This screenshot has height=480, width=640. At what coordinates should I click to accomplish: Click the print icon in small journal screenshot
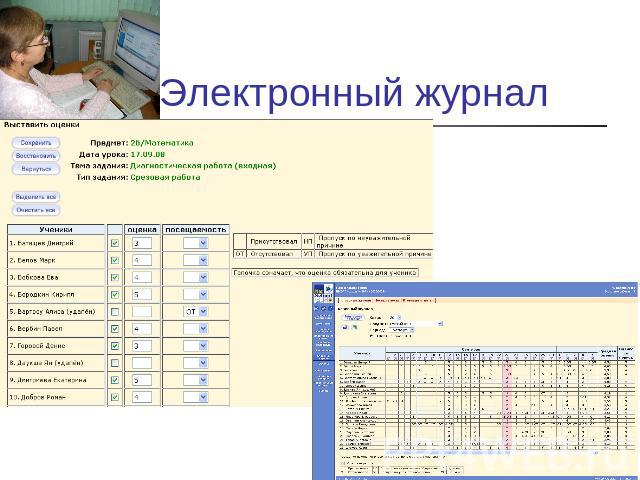[345, 327]
